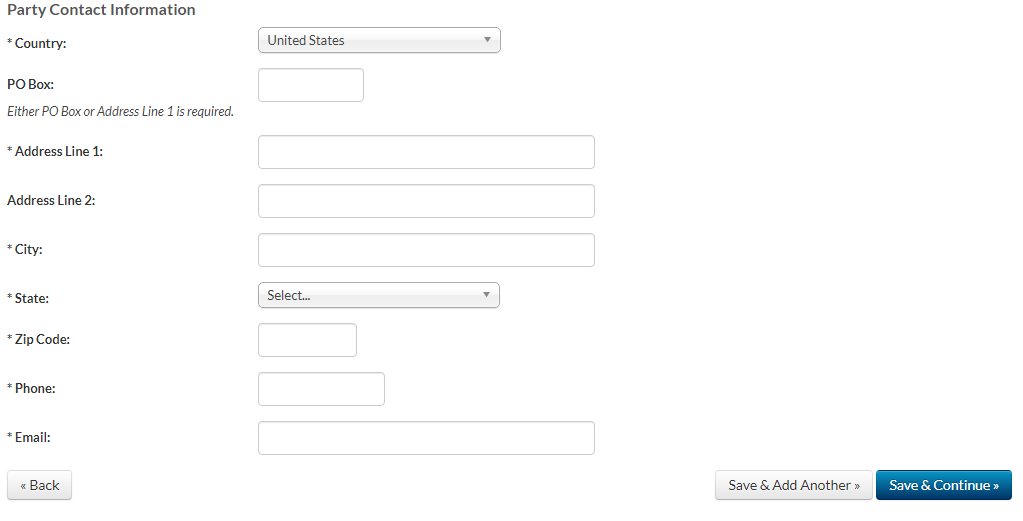Open the Country dropdown showing United States
Screen dimensions: 1023x521
coord(378,40)
